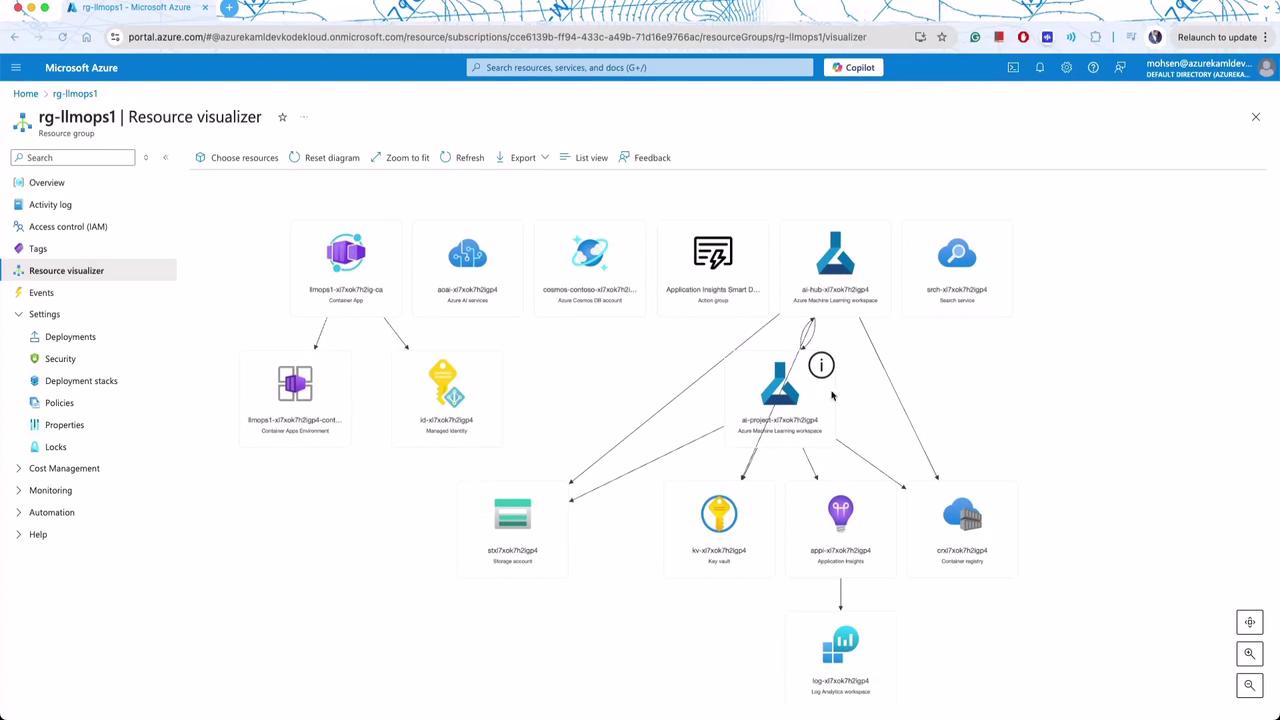Open portal settings gear
Viewport: 1280px width, 720px height.
tap(1066, 68)
